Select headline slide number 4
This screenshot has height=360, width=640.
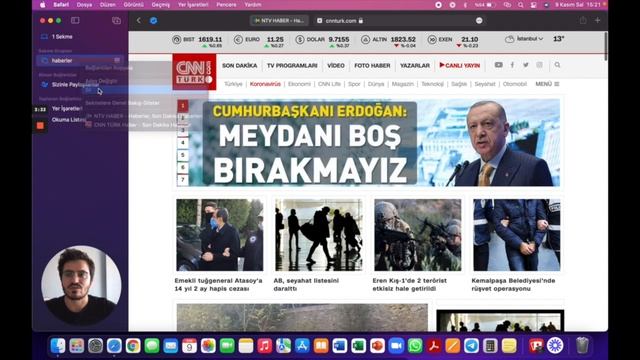coord(183,142)
